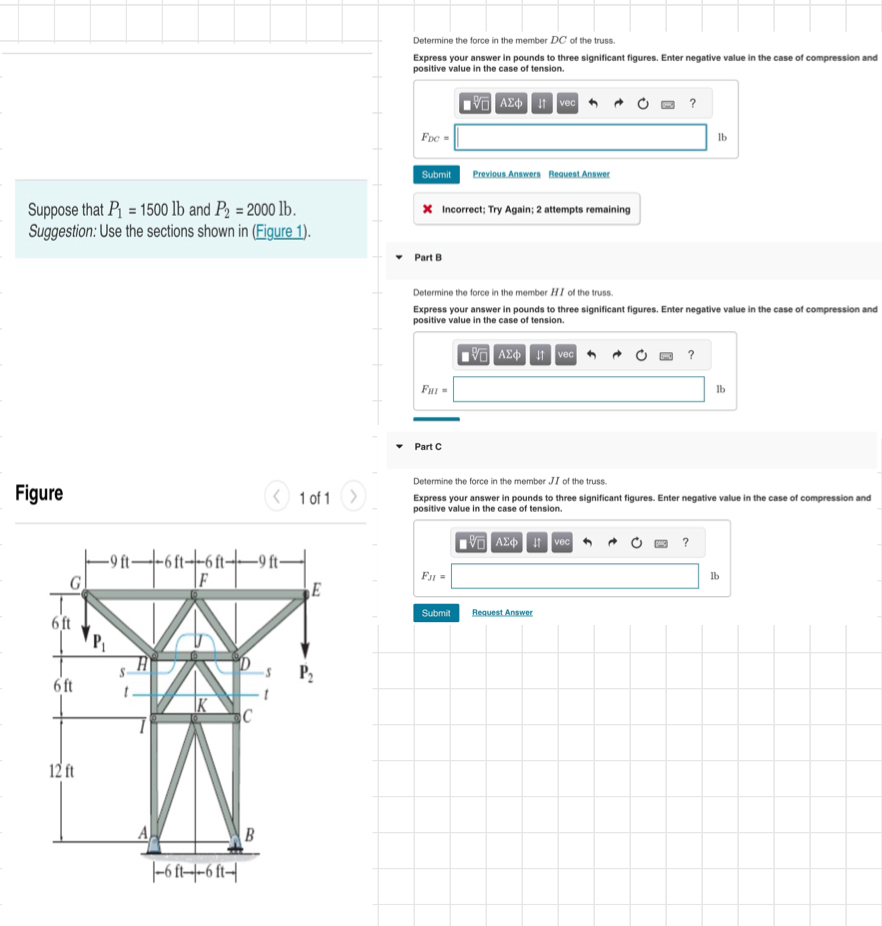Open the math templates icon in Part C editor
The height and width of the screenshot is (926, 882).
click(x=472, y=542)
